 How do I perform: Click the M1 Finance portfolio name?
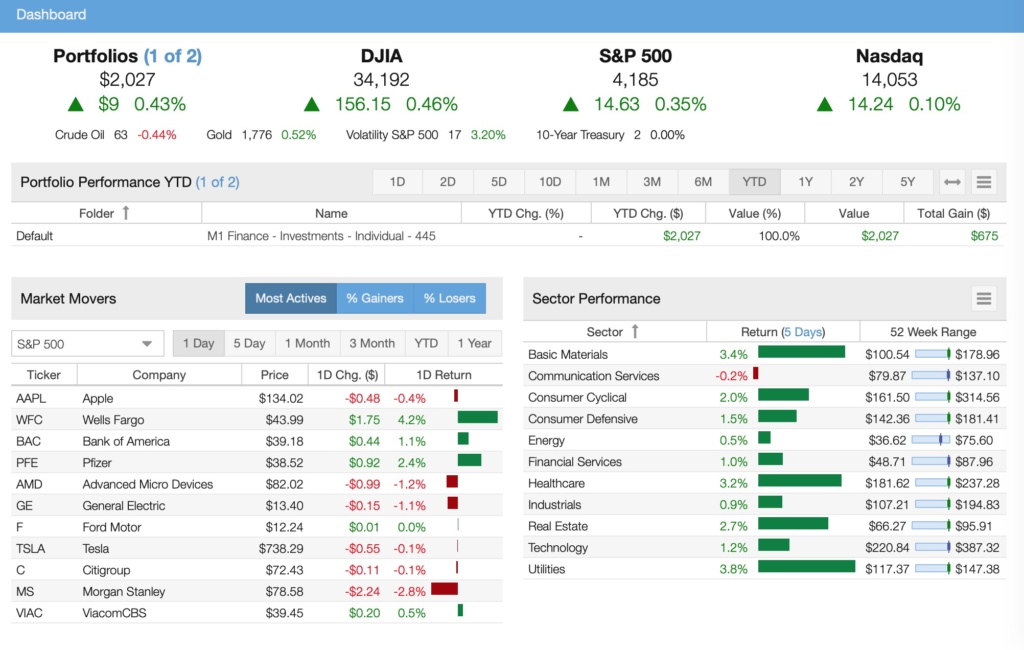pyautogui.click(x=321, y=236)
